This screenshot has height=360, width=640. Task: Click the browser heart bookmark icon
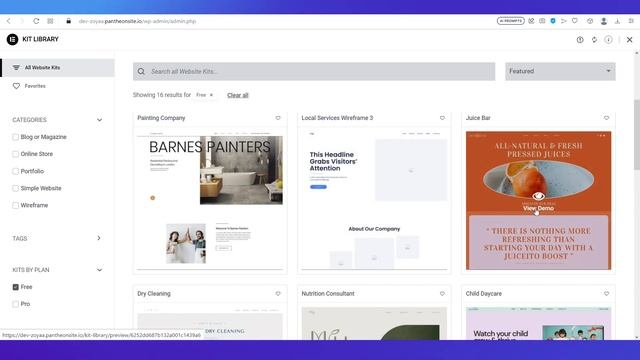click(x=575, y=21)
